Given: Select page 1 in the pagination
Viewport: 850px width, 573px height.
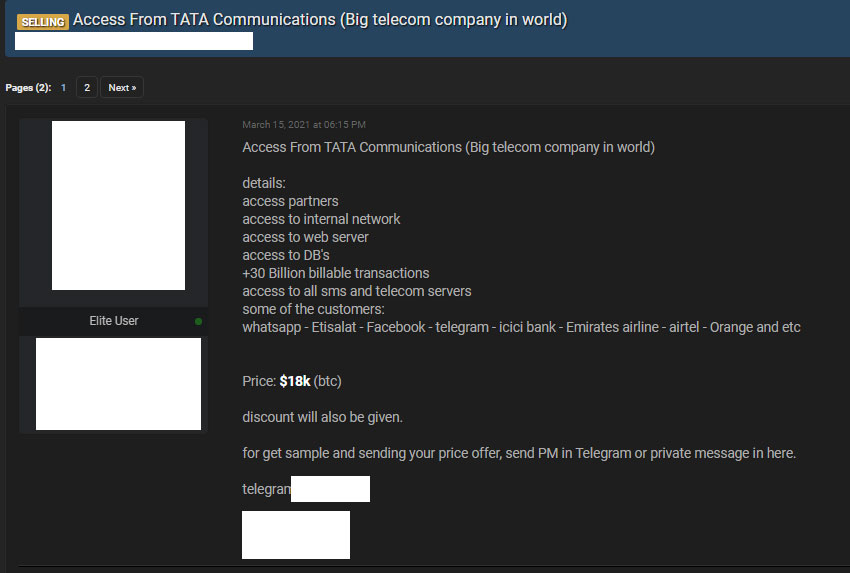Looking at the screenshot, I should [63, 87].
